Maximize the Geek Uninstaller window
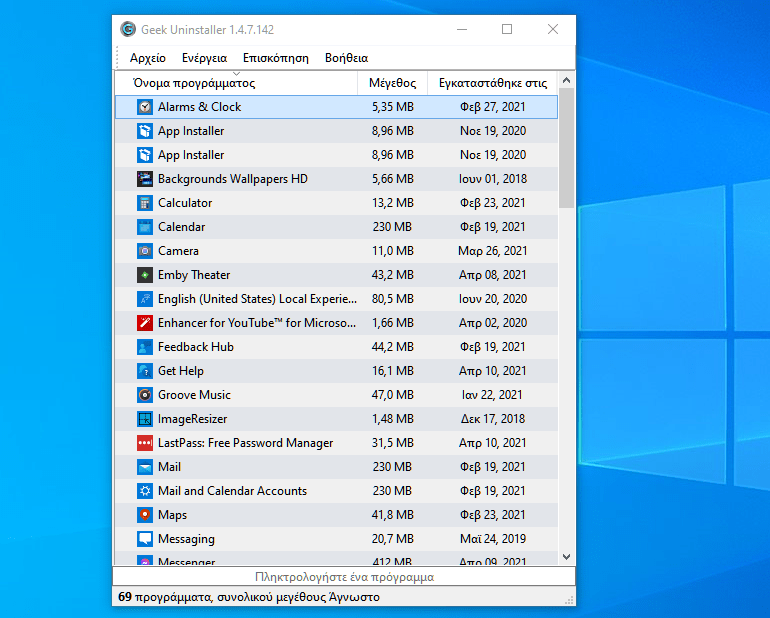This screenshot has width=770, height=618. (507, 29)
